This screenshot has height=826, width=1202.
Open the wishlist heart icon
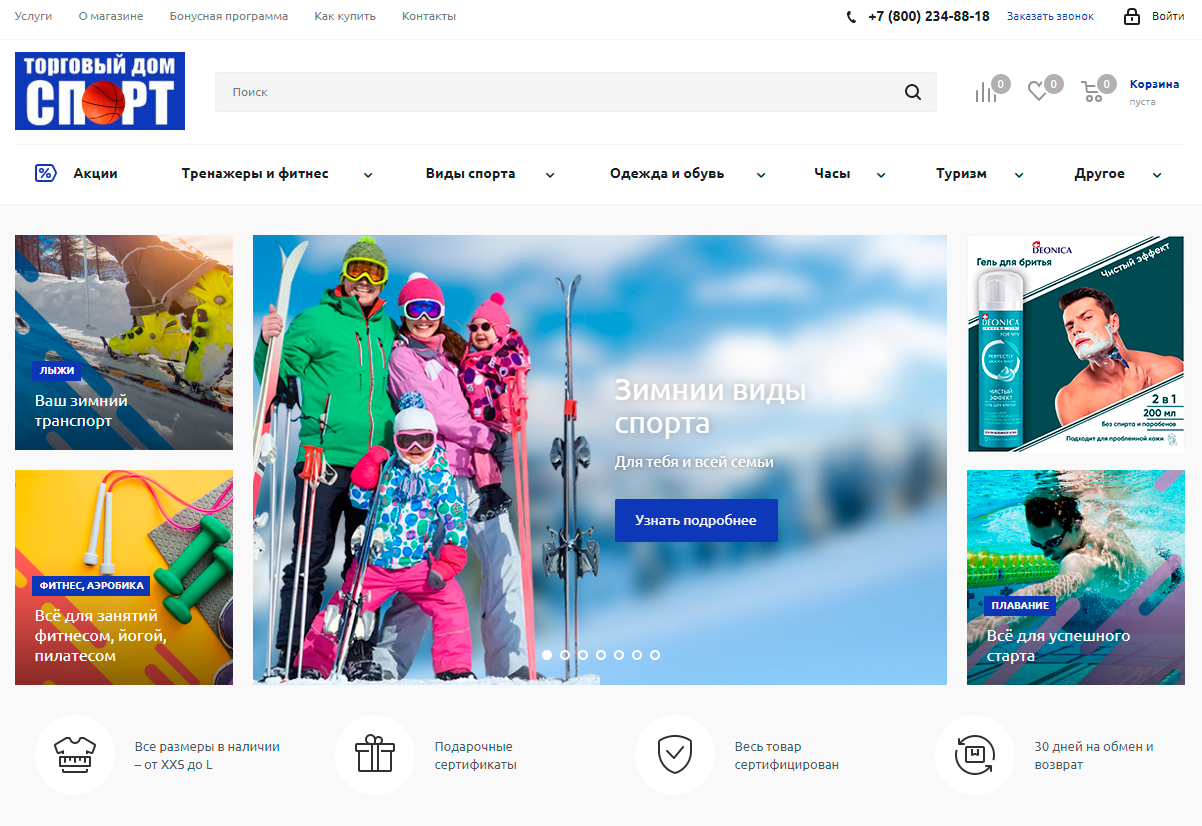tap(1038, 92)
